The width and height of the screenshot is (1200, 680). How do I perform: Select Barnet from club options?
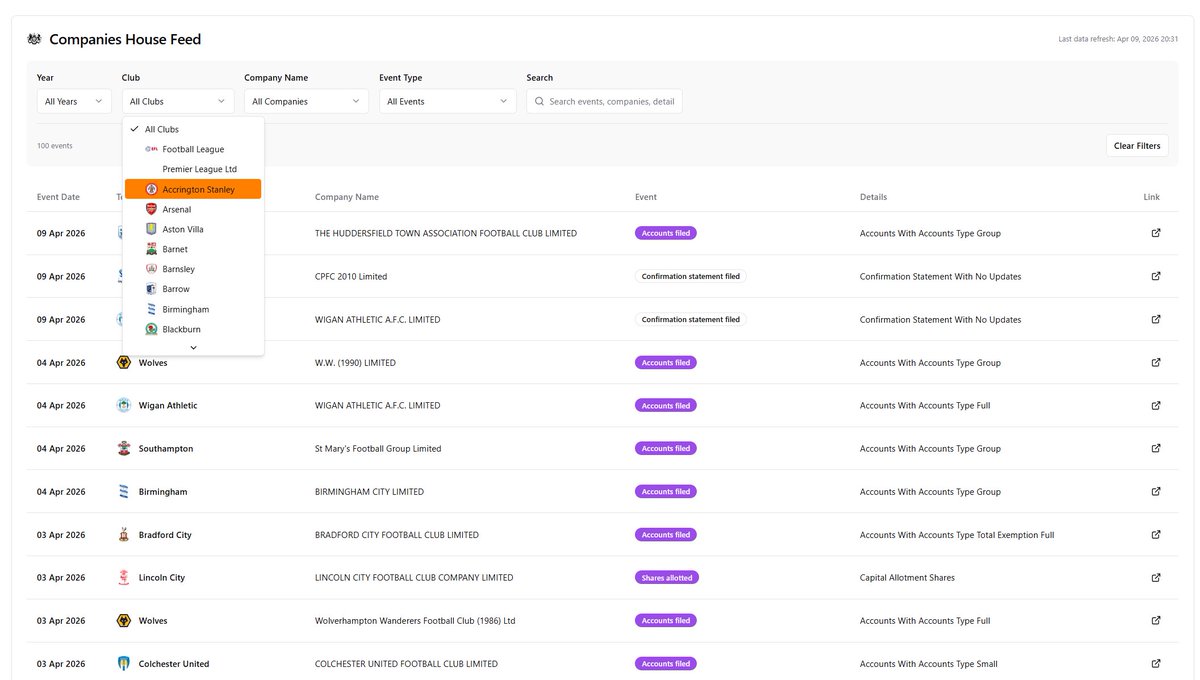pos(193,249)
